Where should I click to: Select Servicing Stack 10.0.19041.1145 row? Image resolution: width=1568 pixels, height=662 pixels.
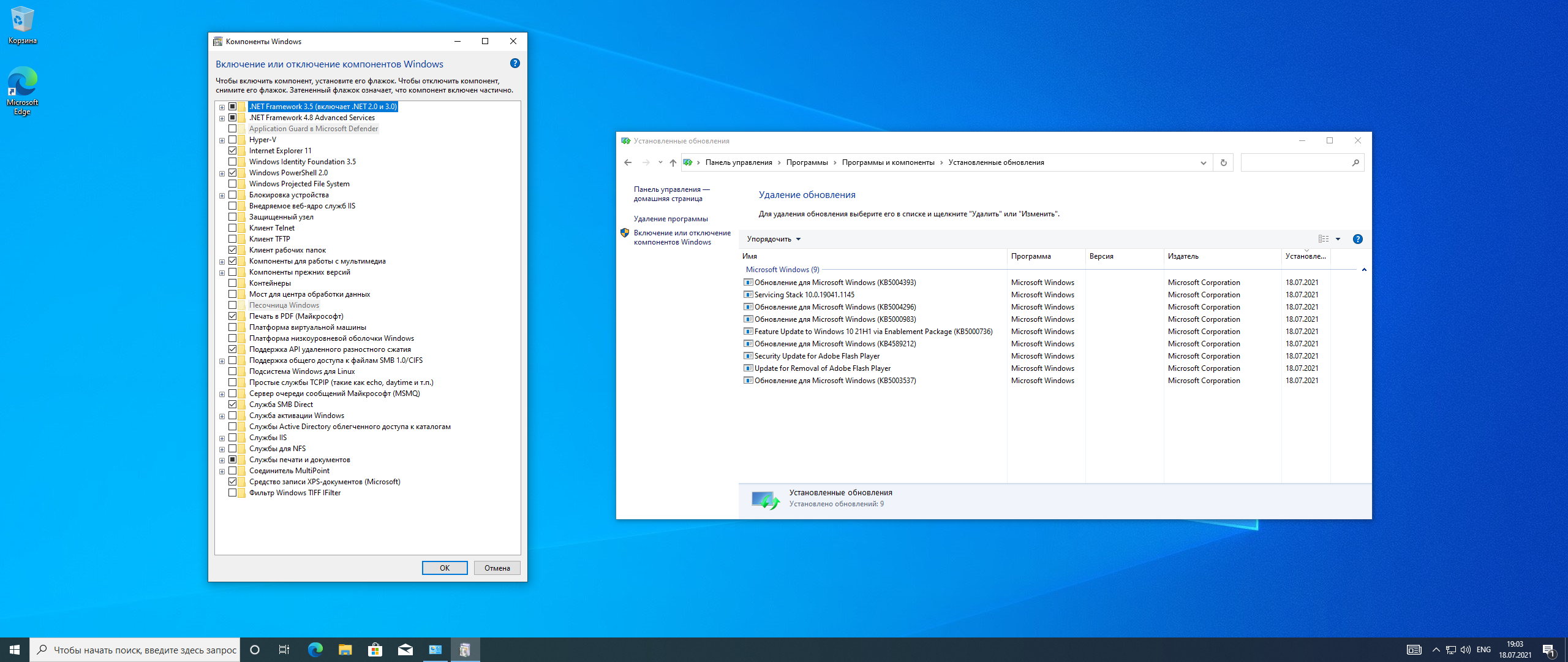[x=1035, y=295]
